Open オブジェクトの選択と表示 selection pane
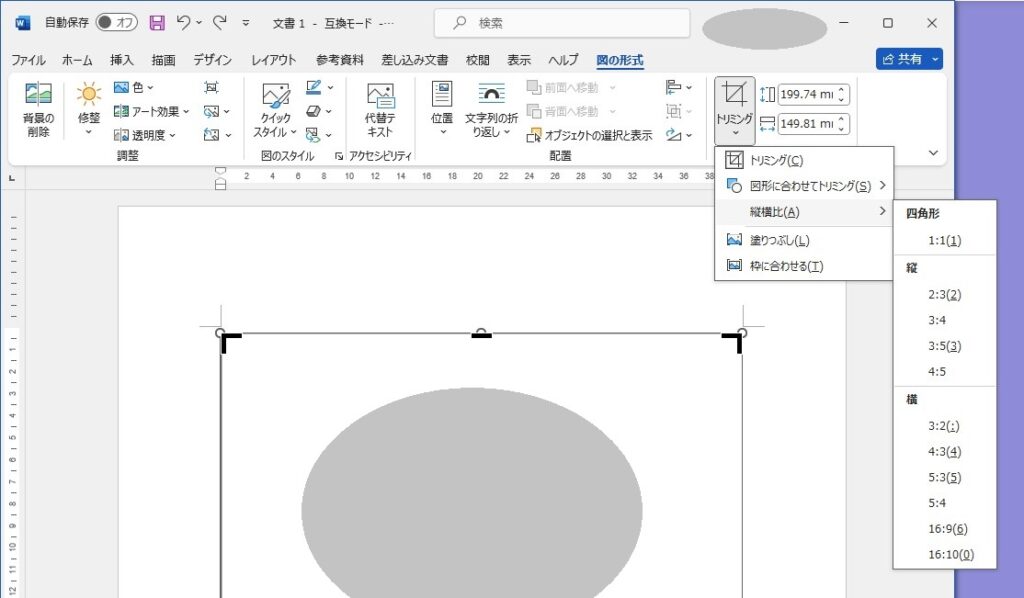1024x598 pixels. click(x=590, y=135)
